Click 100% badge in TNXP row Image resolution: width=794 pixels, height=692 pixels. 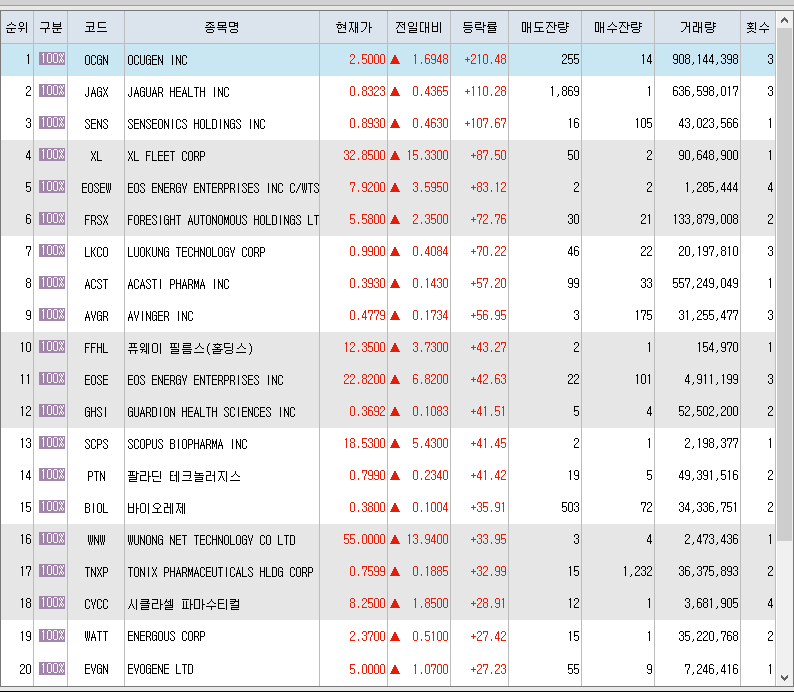52,571
